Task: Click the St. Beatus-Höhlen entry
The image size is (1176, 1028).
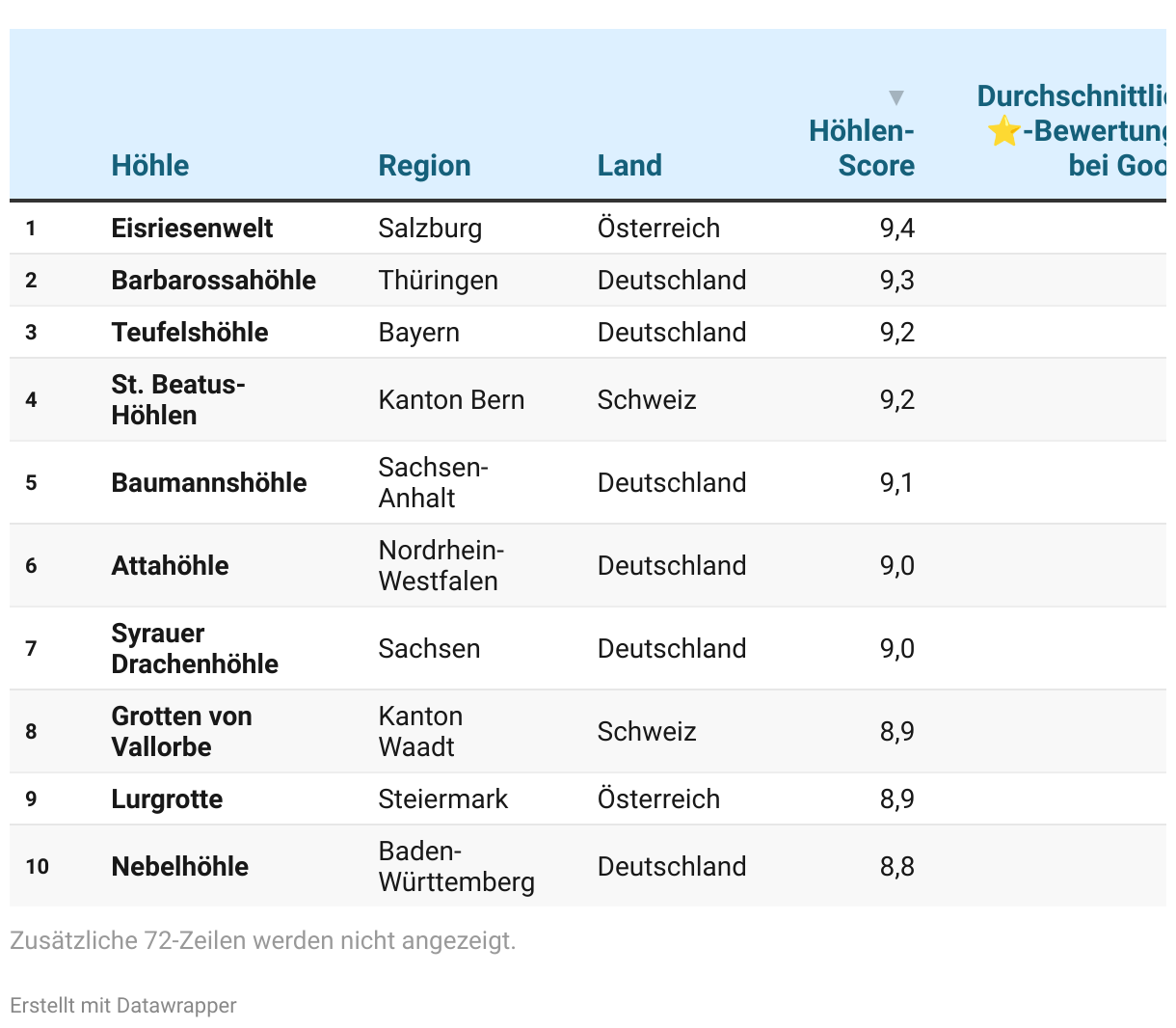Action: [178, 400]
